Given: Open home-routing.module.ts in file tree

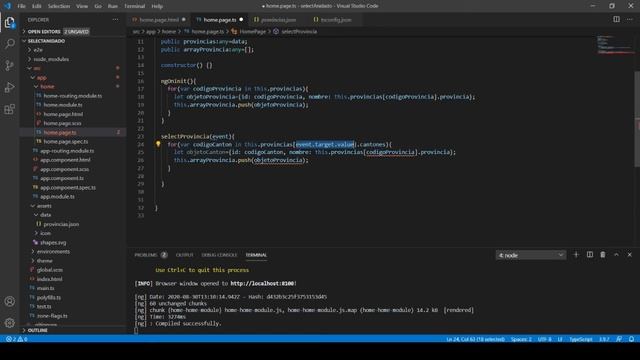Looking at the screenshot, I should (x=73, y=96).
